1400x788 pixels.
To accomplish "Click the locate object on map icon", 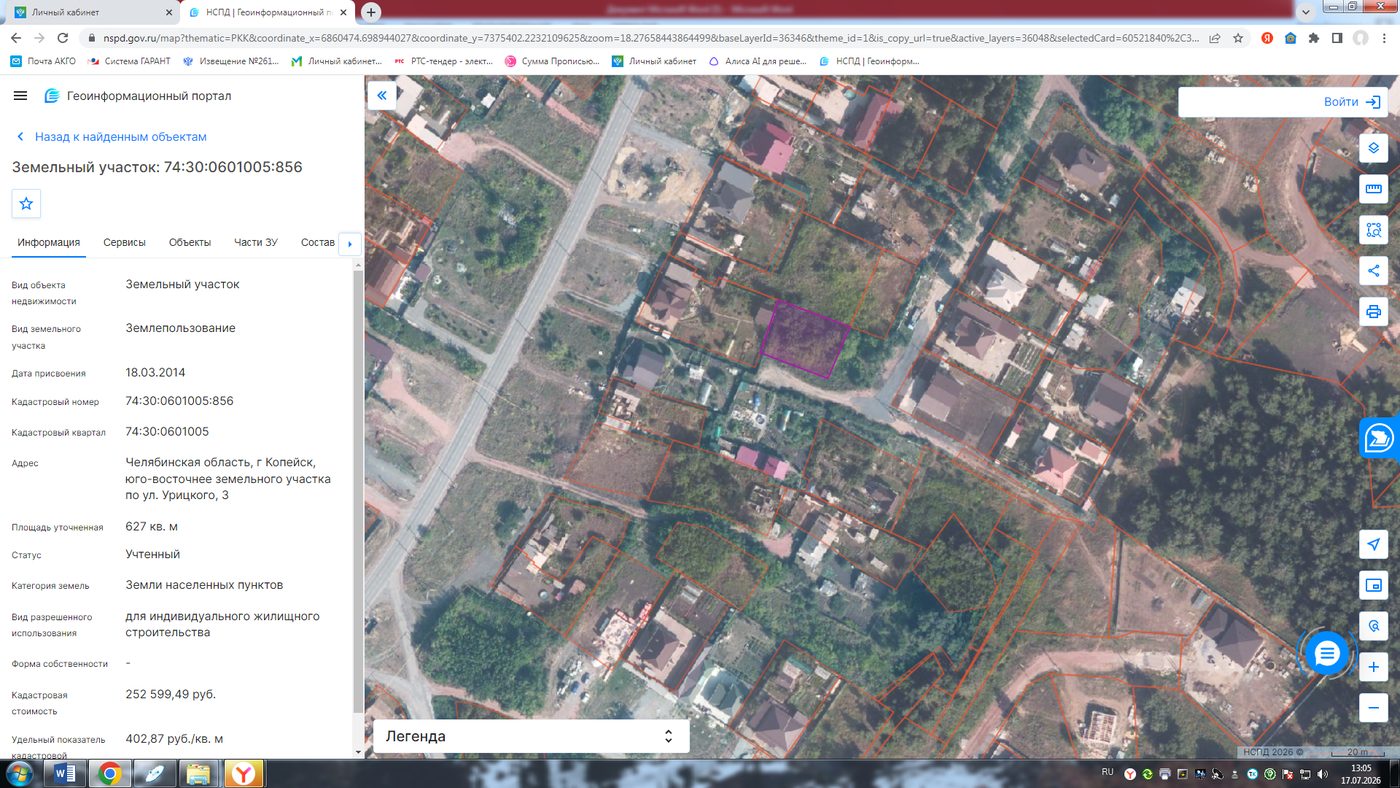I will point(1374,626).
